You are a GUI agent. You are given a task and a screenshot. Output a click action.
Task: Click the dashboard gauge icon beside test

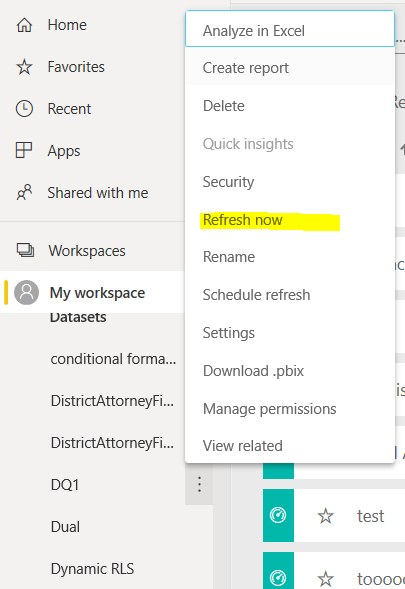(278, 515)
